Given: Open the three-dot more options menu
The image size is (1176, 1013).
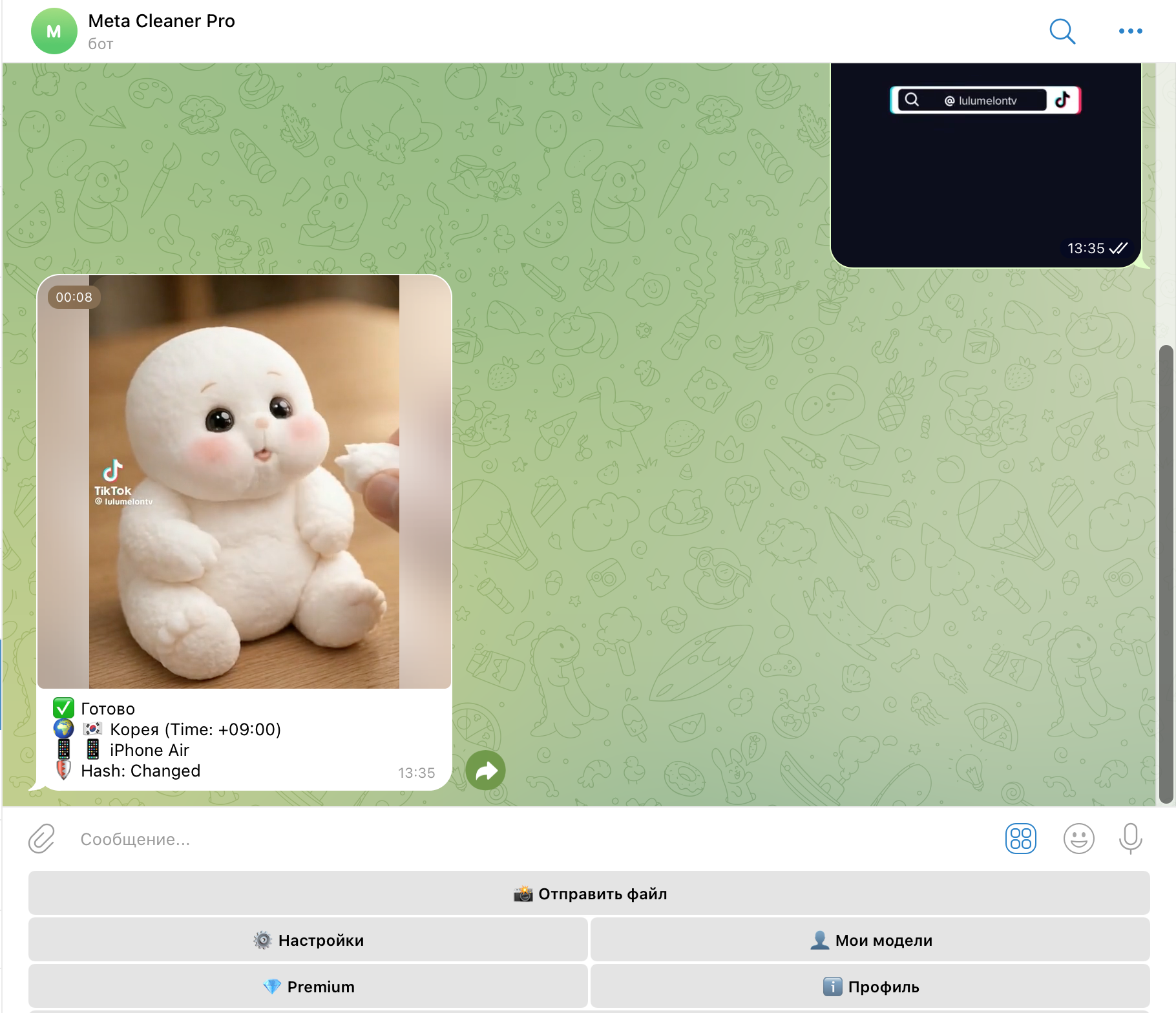Looking at the screenshot, I should click(x=1130, y=31).
